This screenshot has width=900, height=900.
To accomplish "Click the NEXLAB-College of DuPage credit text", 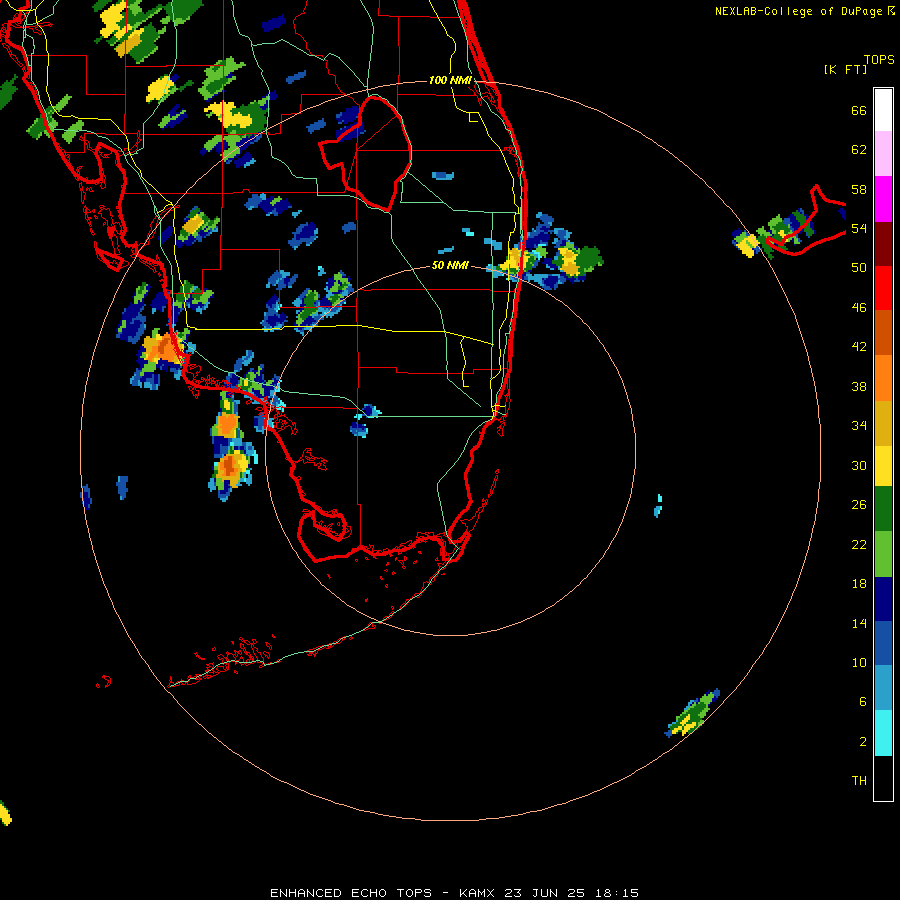I will coord(805,11).
